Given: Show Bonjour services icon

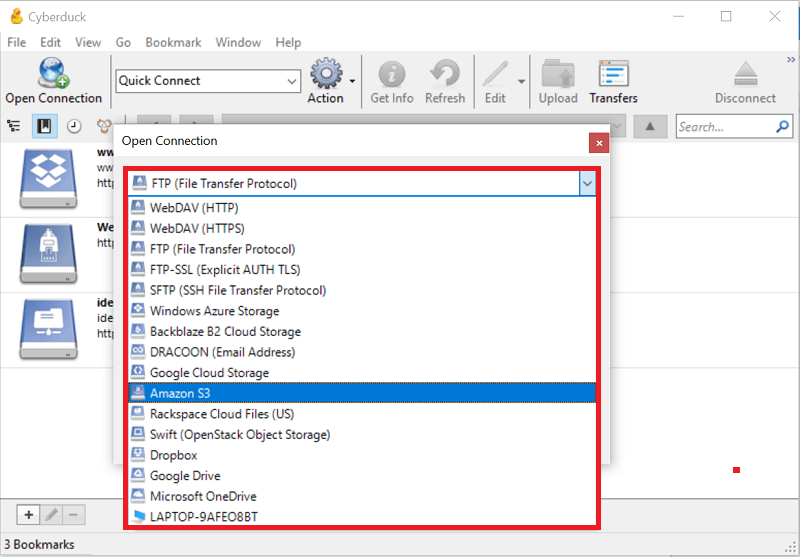Looking at the screenshot, I should [104, 126].
